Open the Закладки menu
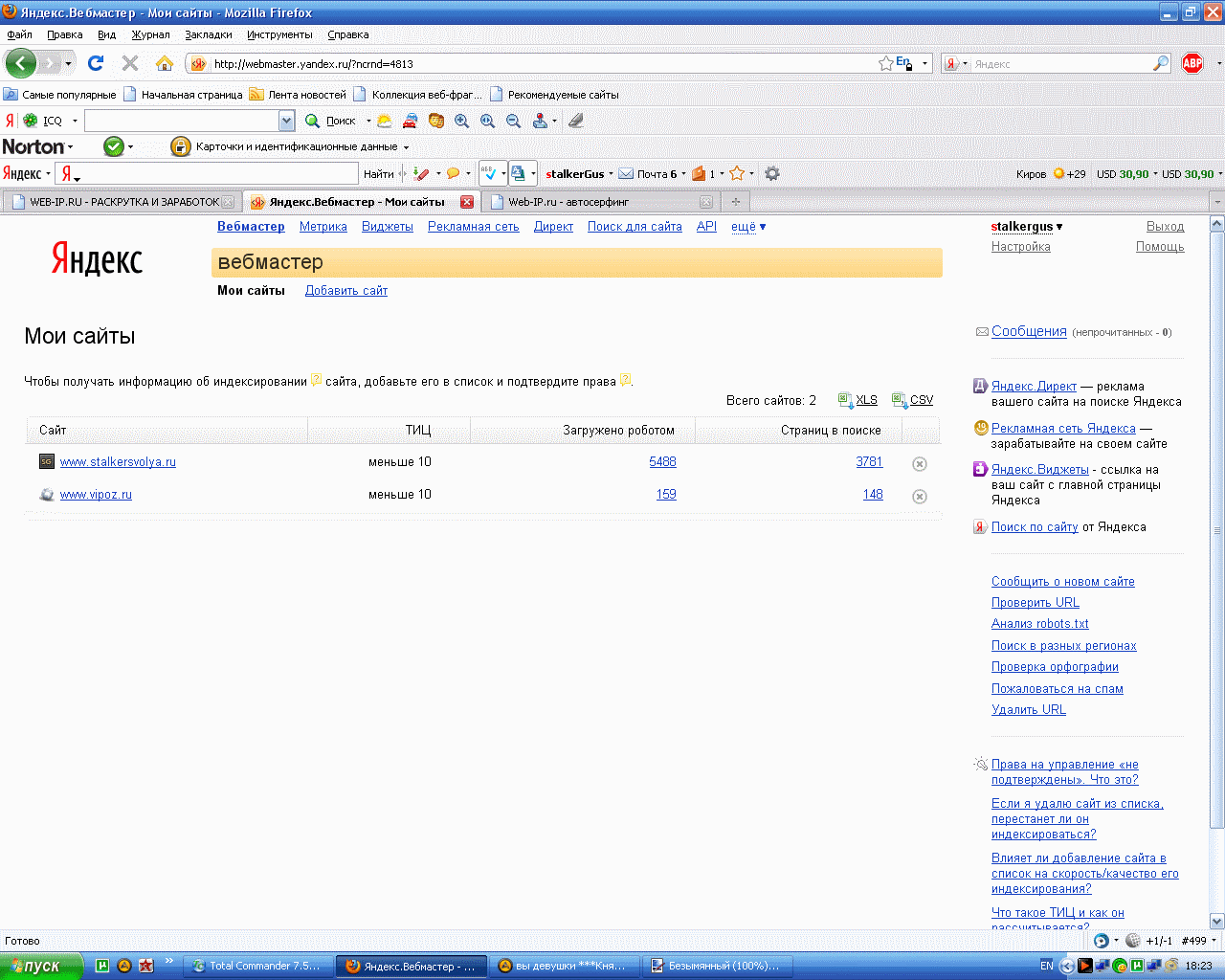This screenshot has height=980, width=1225. point(209,34)
